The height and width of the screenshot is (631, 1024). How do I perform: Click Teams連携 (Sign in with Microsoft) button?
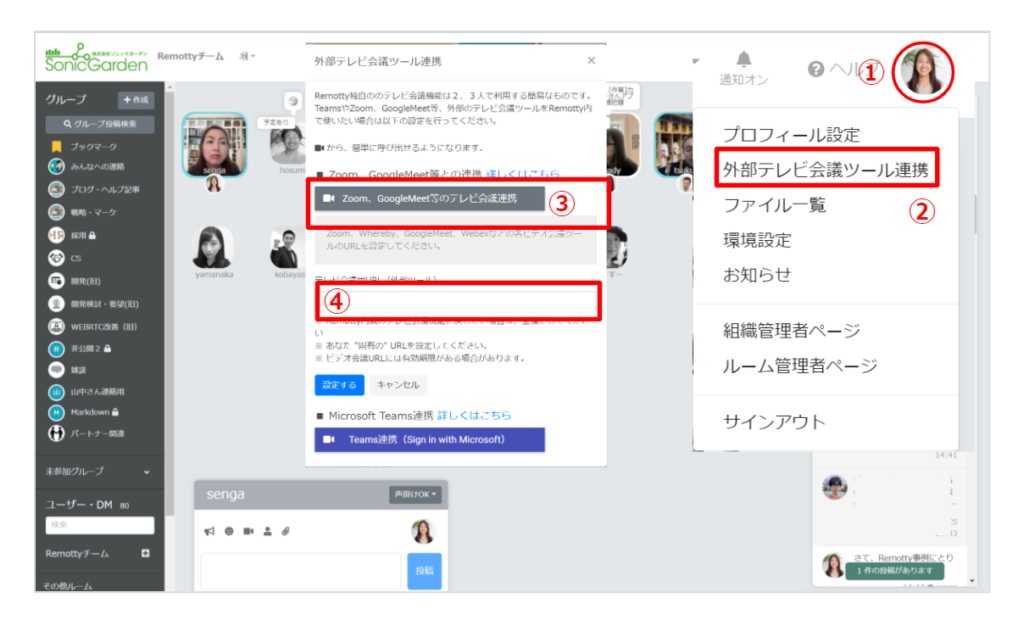[x=430, y=440]
